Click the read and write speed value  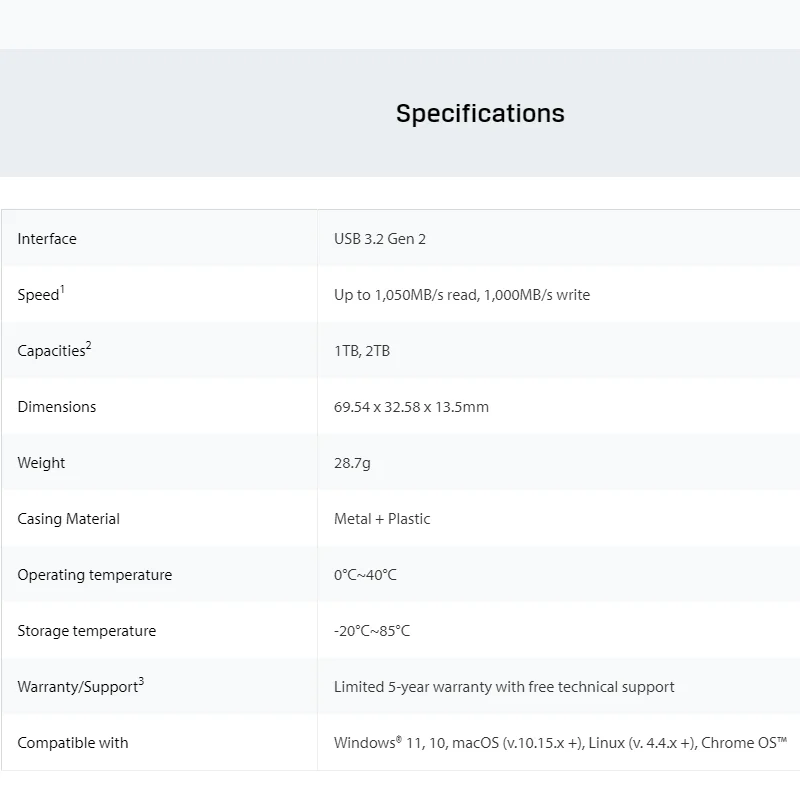pos(462,295)
